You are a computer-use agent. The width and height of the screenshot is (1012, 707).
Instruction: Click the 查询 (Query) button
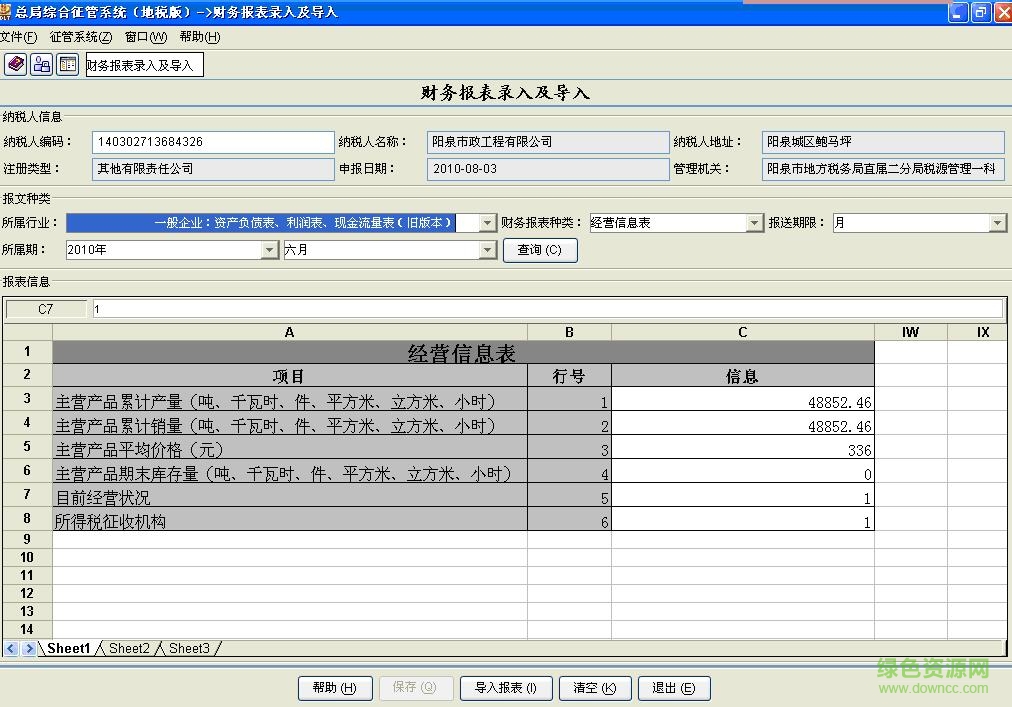click(541, 250)
